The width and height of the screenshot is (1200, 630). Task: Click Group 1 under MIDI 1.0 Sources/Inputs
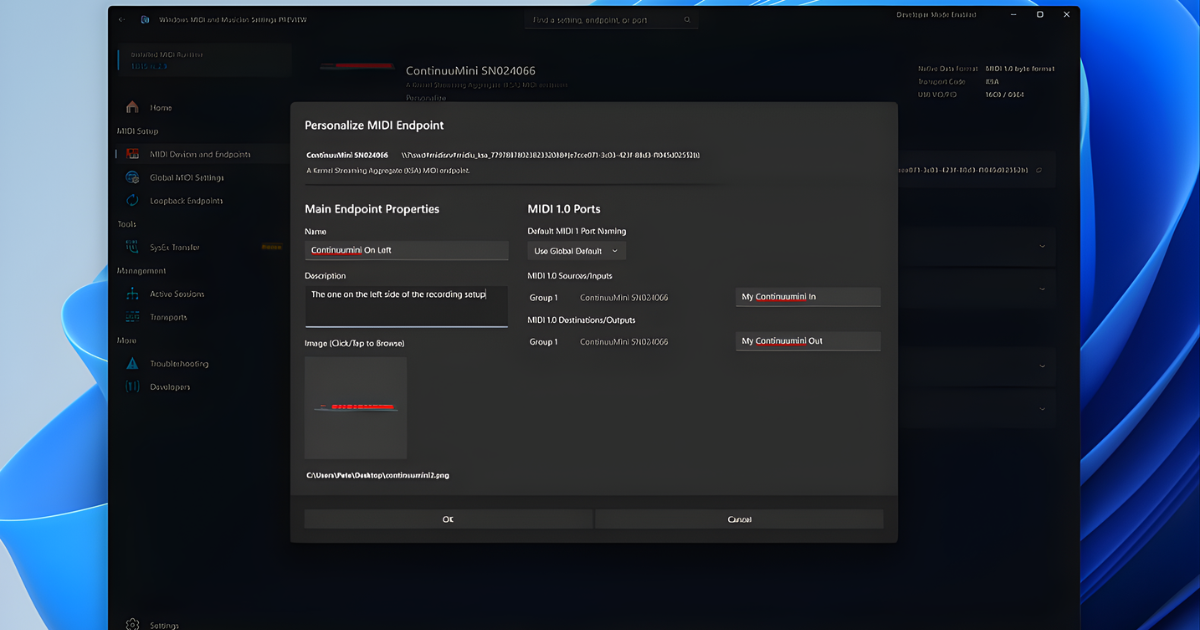pyautogui.click(x=544, y=298)
